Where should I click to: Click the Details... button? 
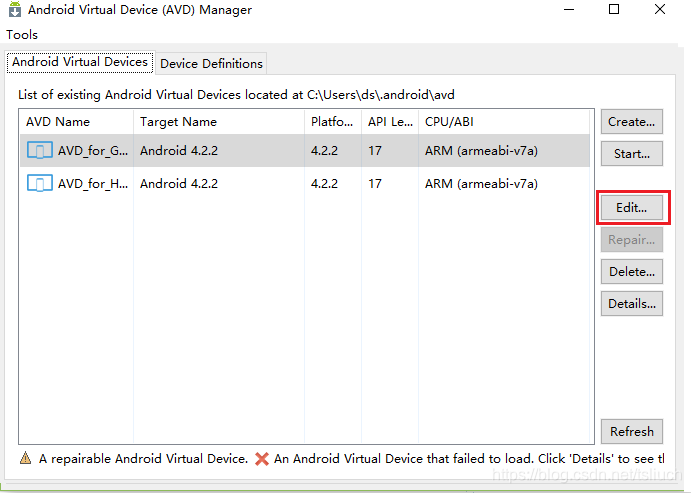tap(632, 304)
